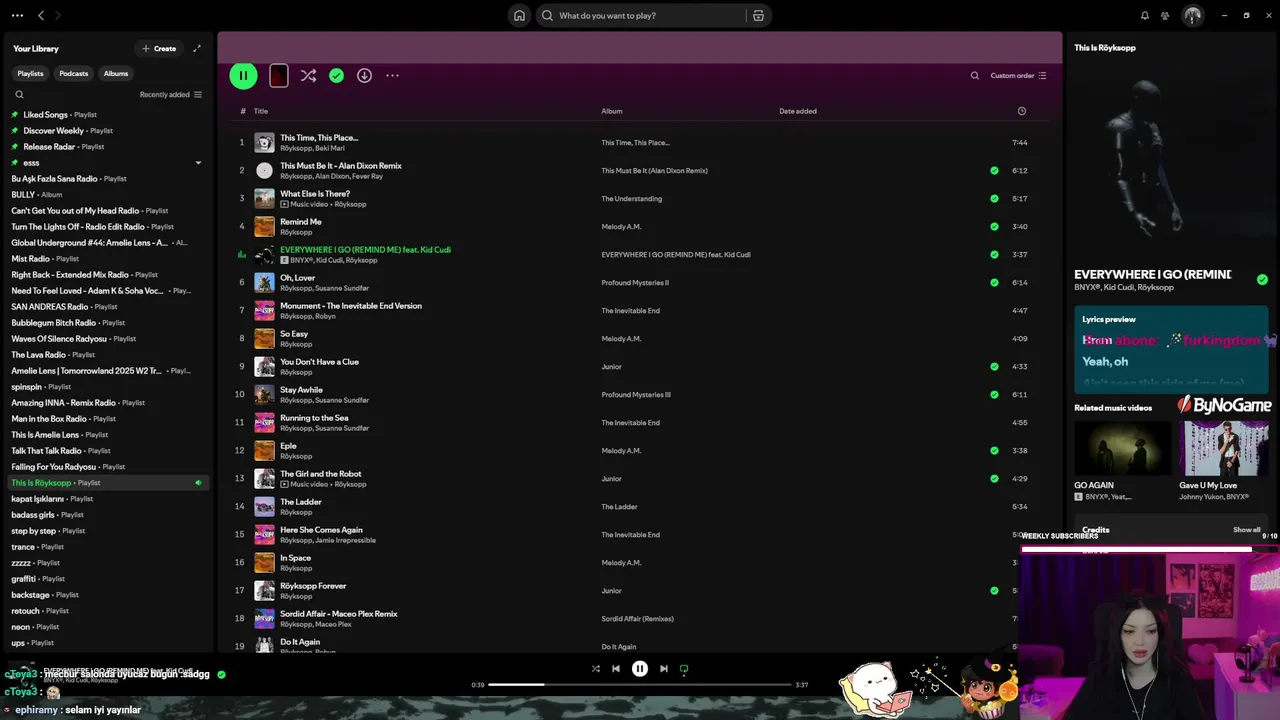Filter library by Playlists
Viewport: 1280px width, 720px height.
(x=30, y=73)
